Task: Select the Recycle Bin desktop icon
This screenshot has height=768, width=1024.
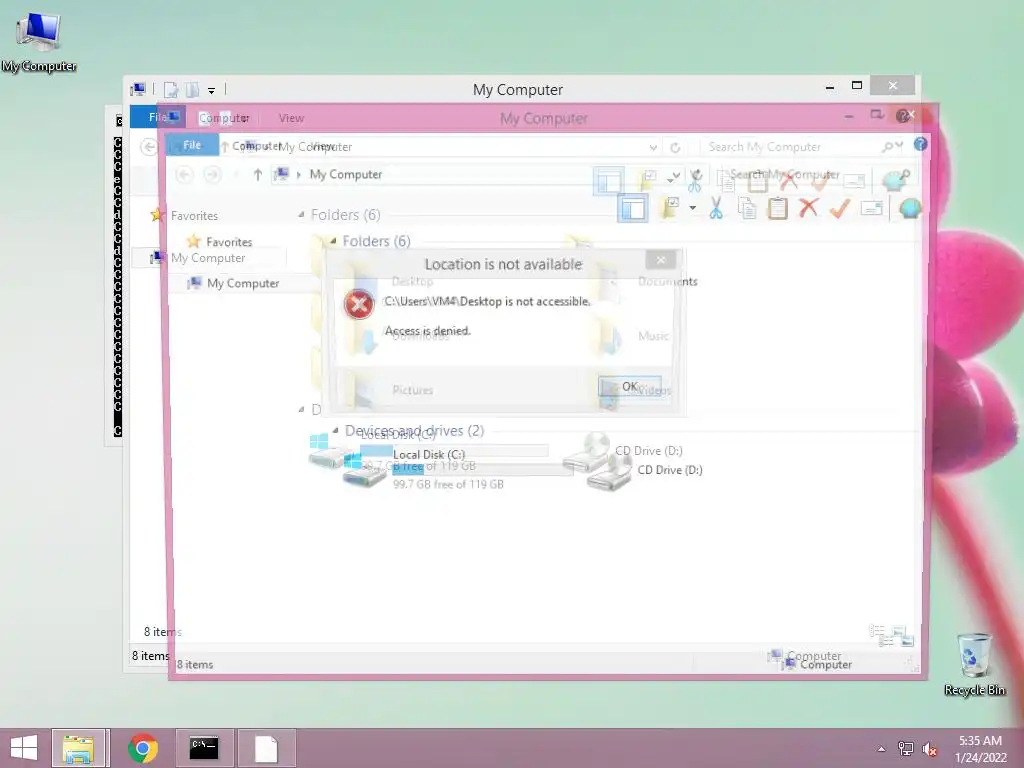Action: tap(974, 664)
